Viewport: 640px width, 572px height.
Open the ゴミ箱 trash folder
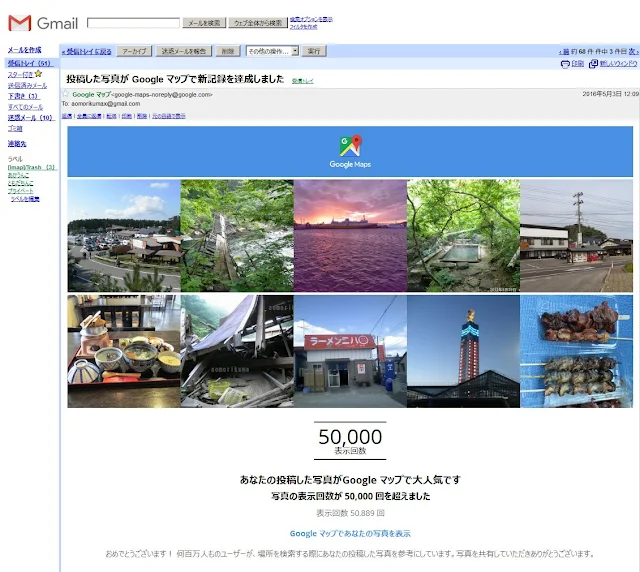15,128
